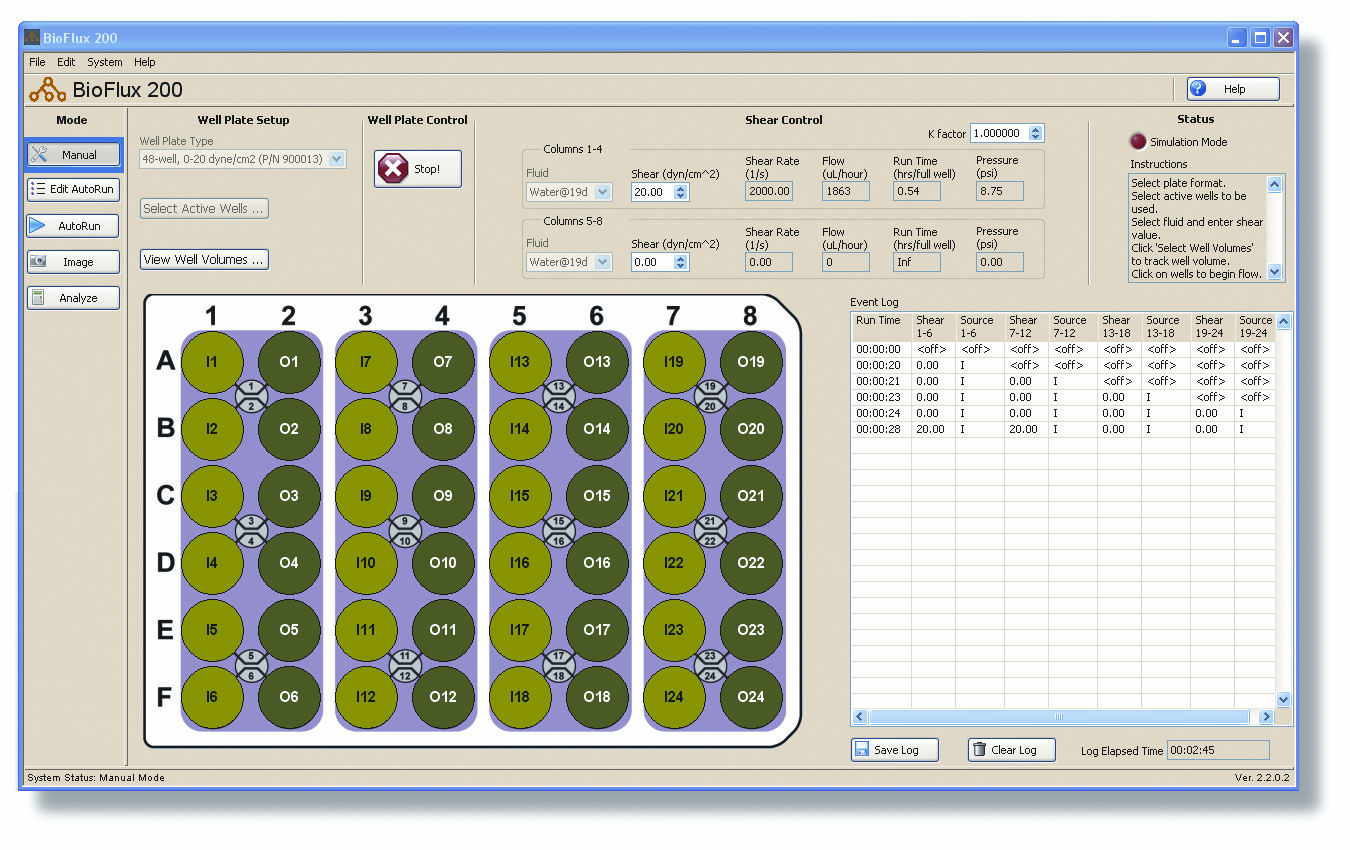The height and width of the screenshot is (850, 1350).
Task: Click the red X Stop icon
Action: point(393,169)
